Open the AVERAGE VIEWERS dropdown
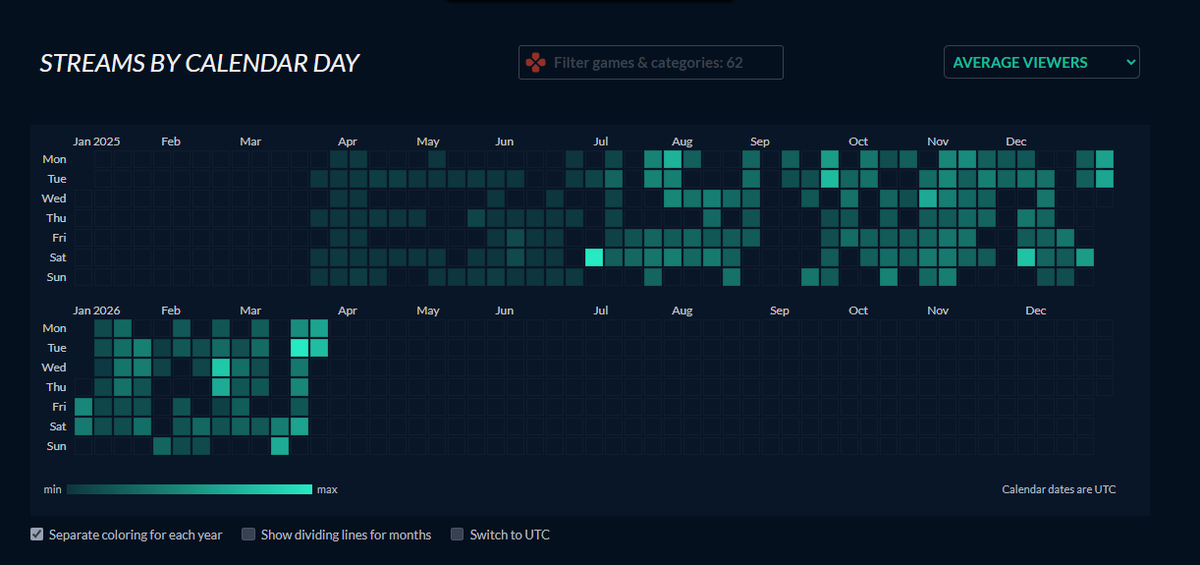Screen dimensions: 1200x565 (x=1041, y=62)
